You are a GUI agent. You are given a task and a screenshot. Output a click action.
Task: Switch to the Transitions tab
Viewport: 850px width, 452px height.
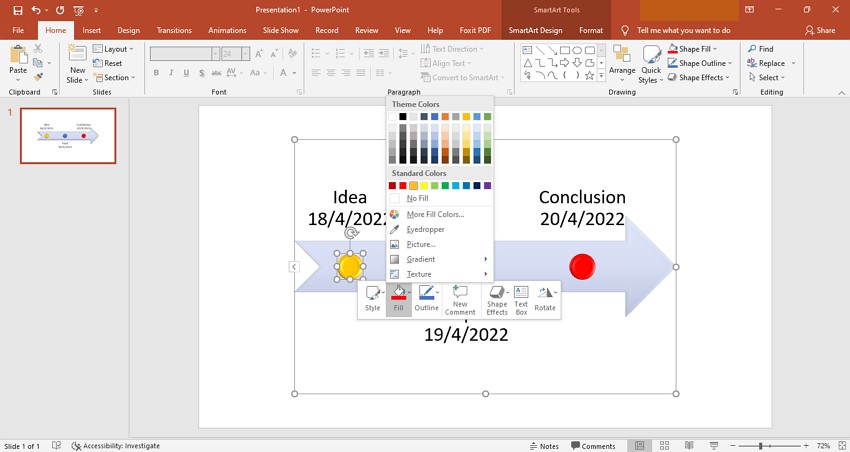tap(174, 30)
